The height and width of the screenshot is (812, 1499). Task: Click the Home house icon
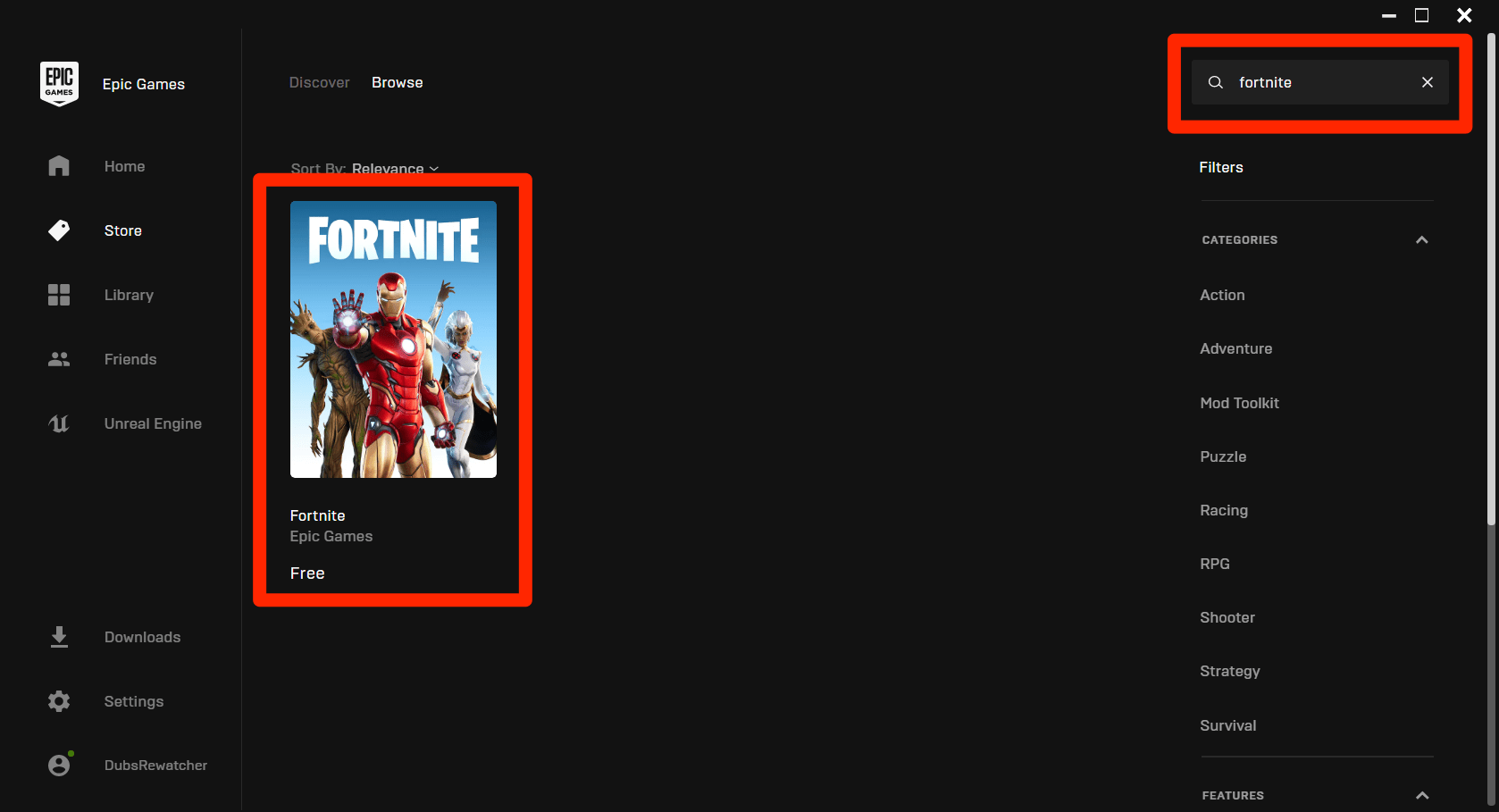tap(59, 166)
